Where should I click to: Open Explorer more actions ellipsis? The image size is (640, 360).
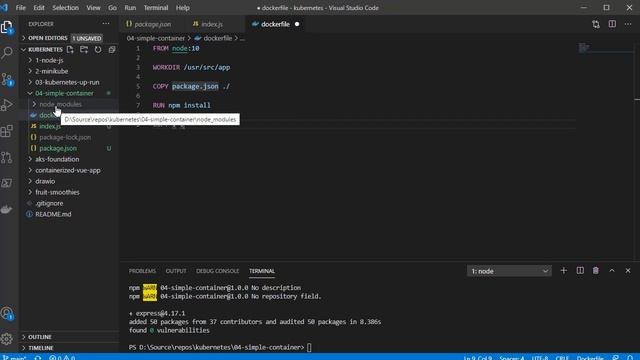106,24
